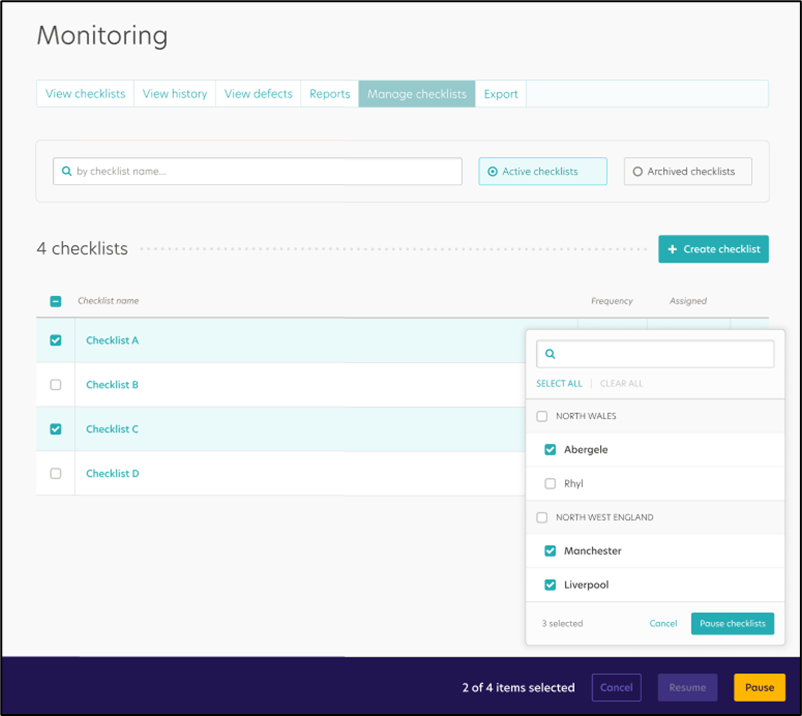Check the Checklist B checkbox
The height and width of the screenshot is (716, 802).
pos(55,384)
